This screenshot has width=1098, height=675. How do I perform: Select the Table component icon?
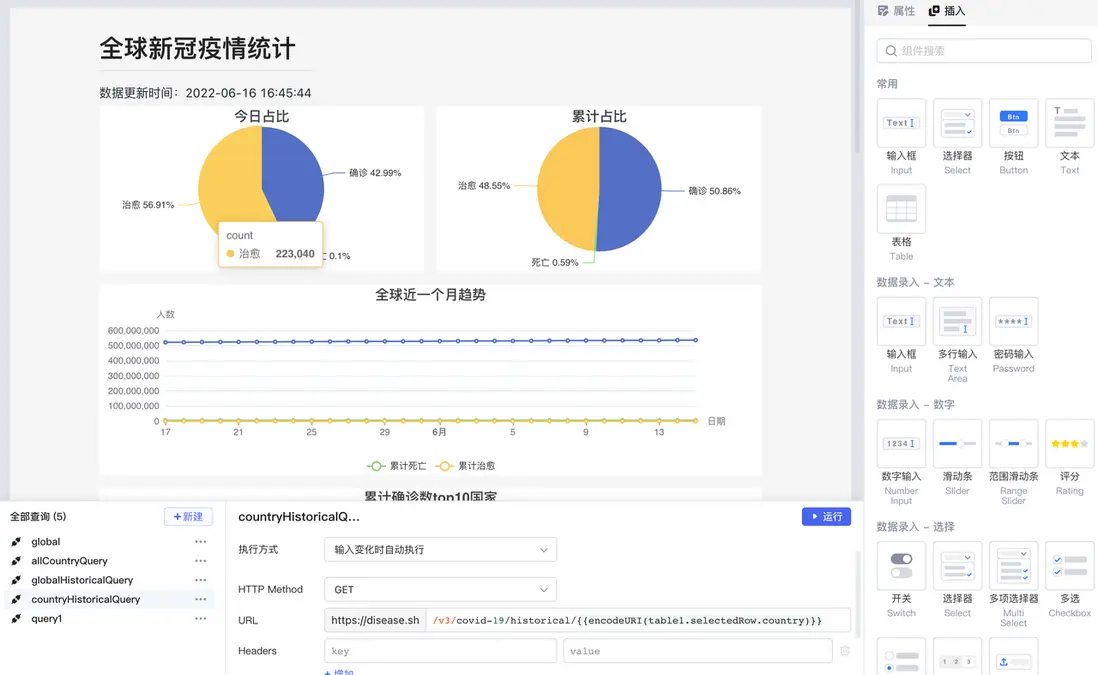(901, 209)
